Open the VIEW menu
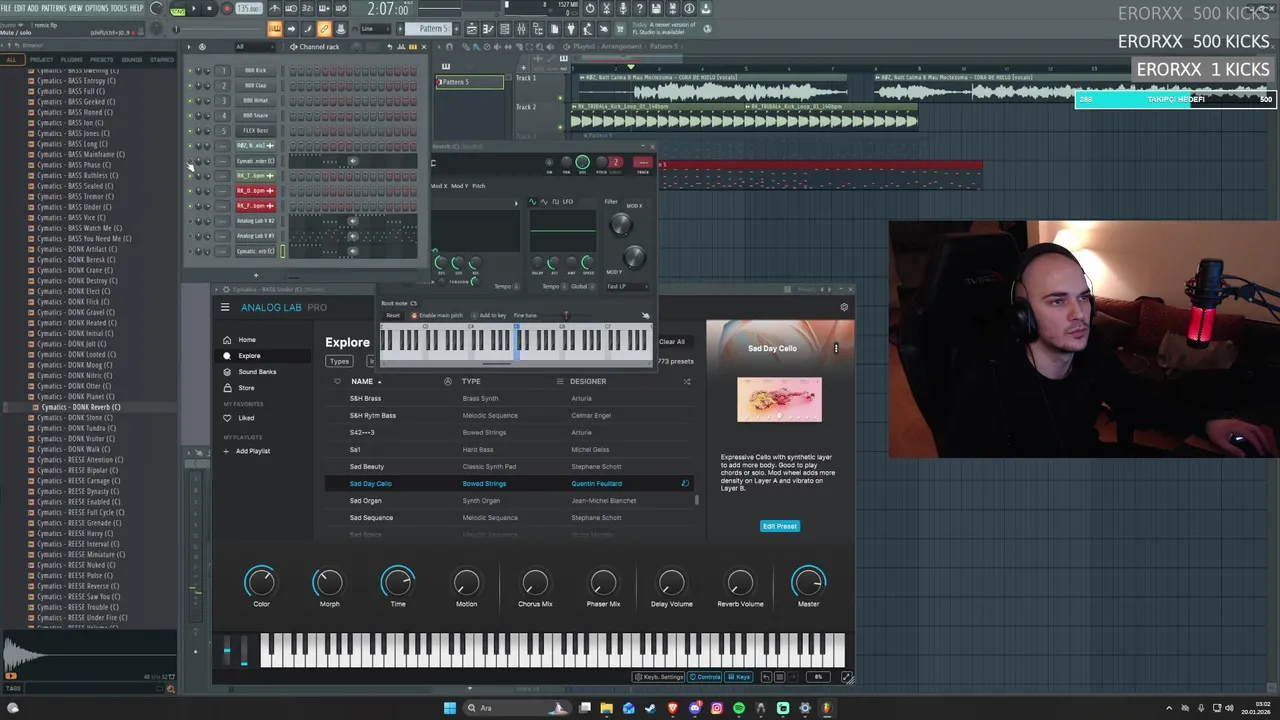The width and height of the screenshot is (1280, 720). pos(76,8)
